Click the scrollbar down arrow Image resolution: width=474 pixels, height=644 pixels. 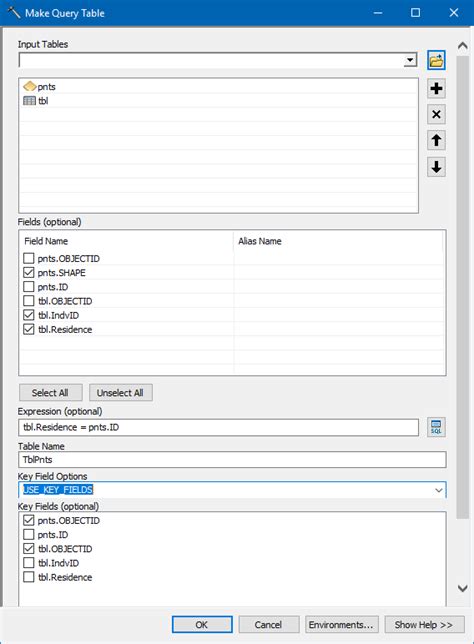pyautogui.click(x=462, y=589)
